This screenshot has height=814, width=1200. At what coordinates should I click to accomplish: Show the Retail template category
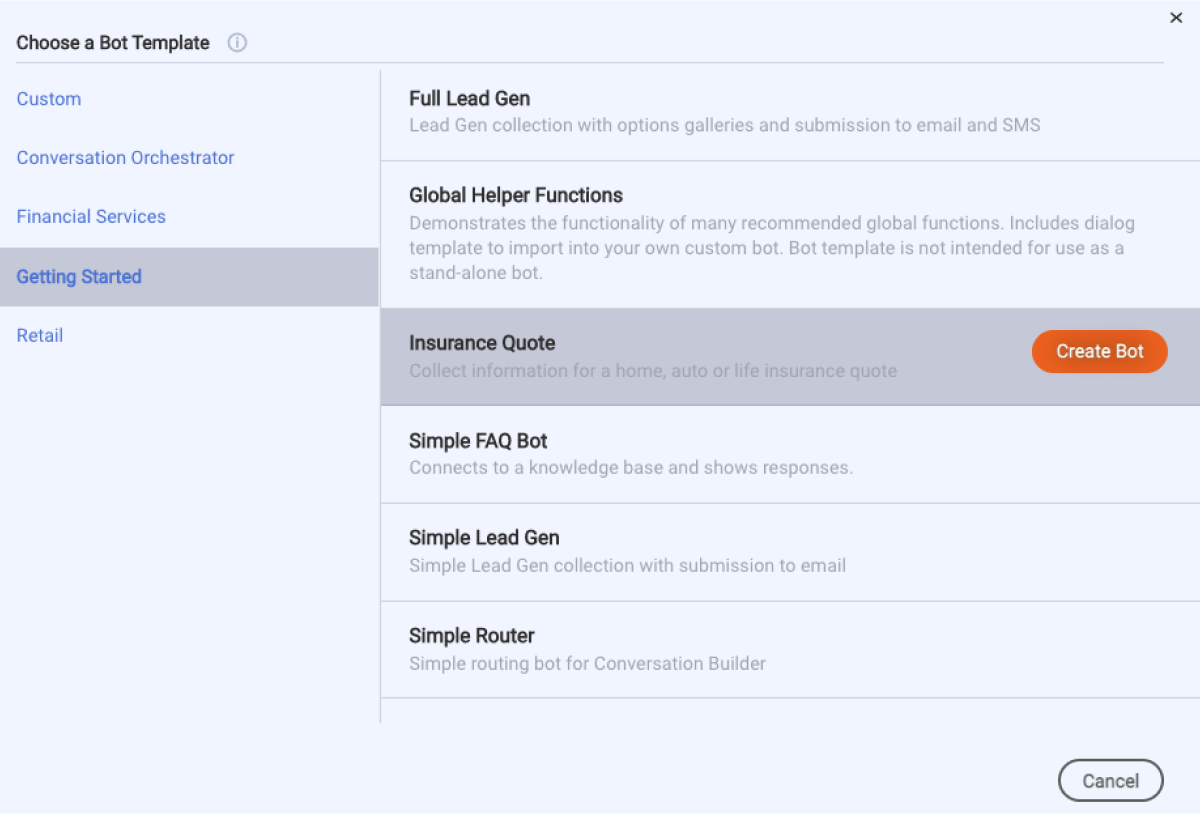point(40,336)
